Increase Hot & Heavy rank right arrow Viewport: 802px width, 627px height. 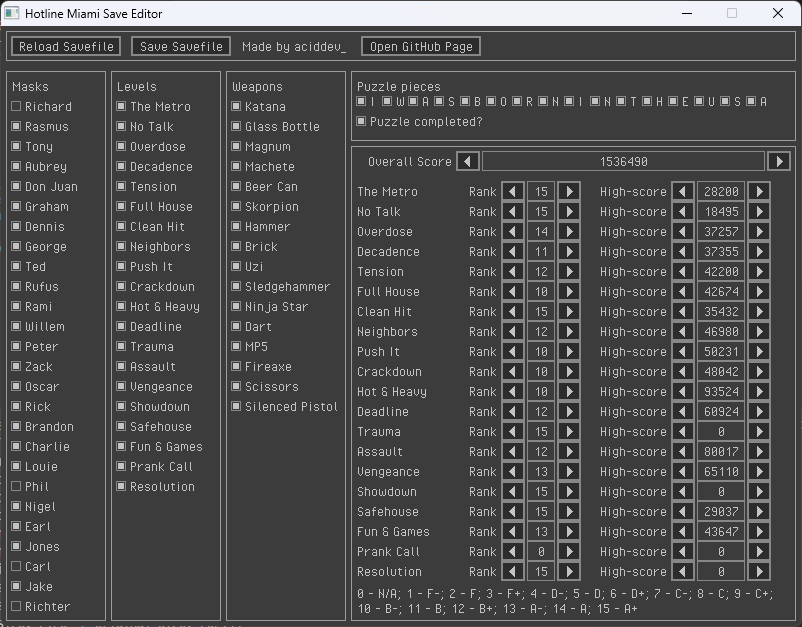[569, 391]
